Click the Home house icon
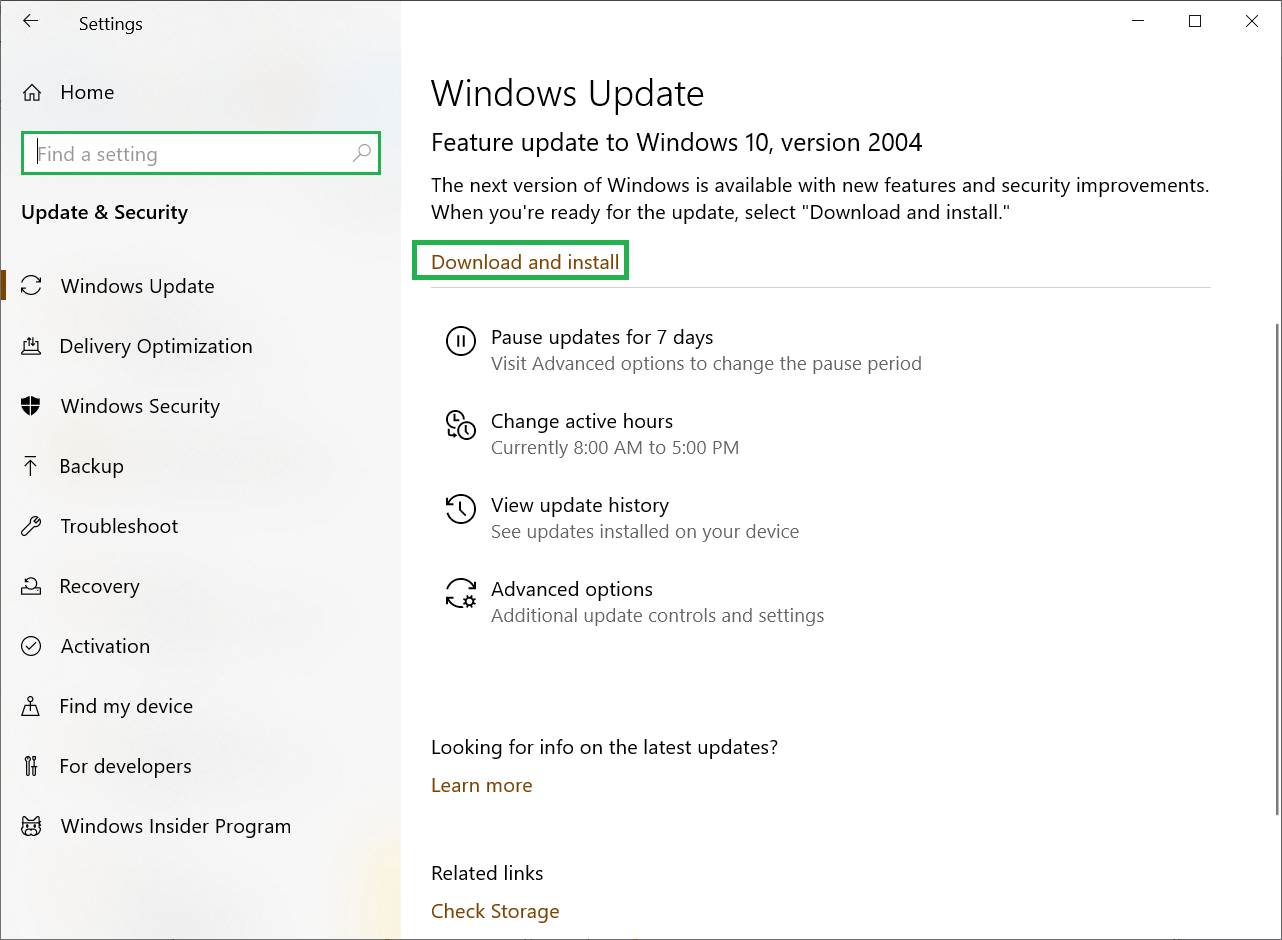This screenshot has width=1282, height=940. [32, 93]
